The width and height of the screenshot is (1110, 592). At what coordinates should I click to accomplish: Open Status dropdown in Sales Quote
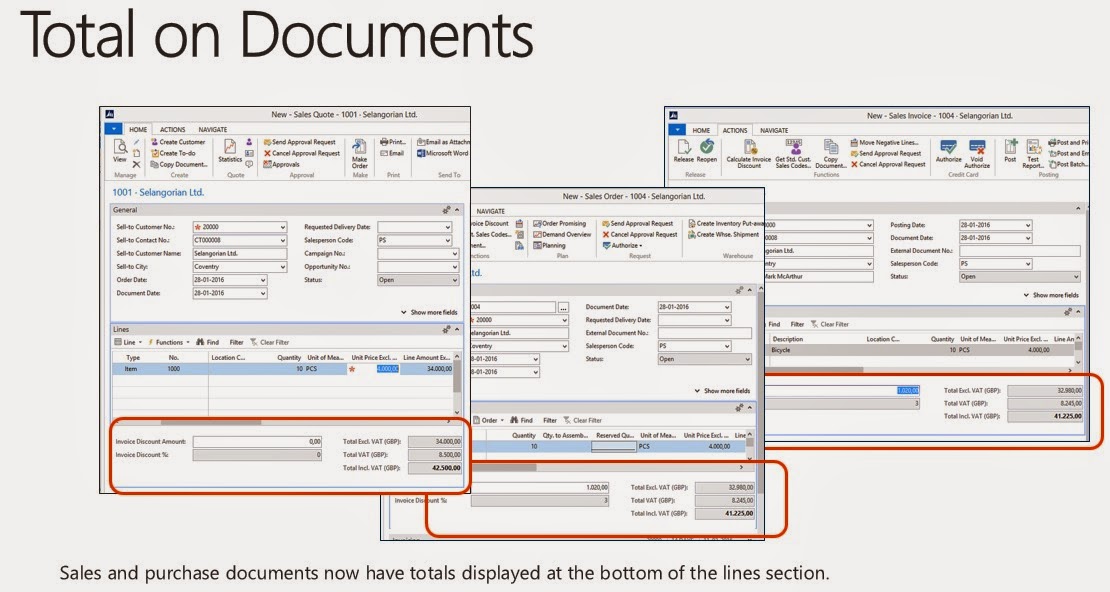tap(454, 280)
